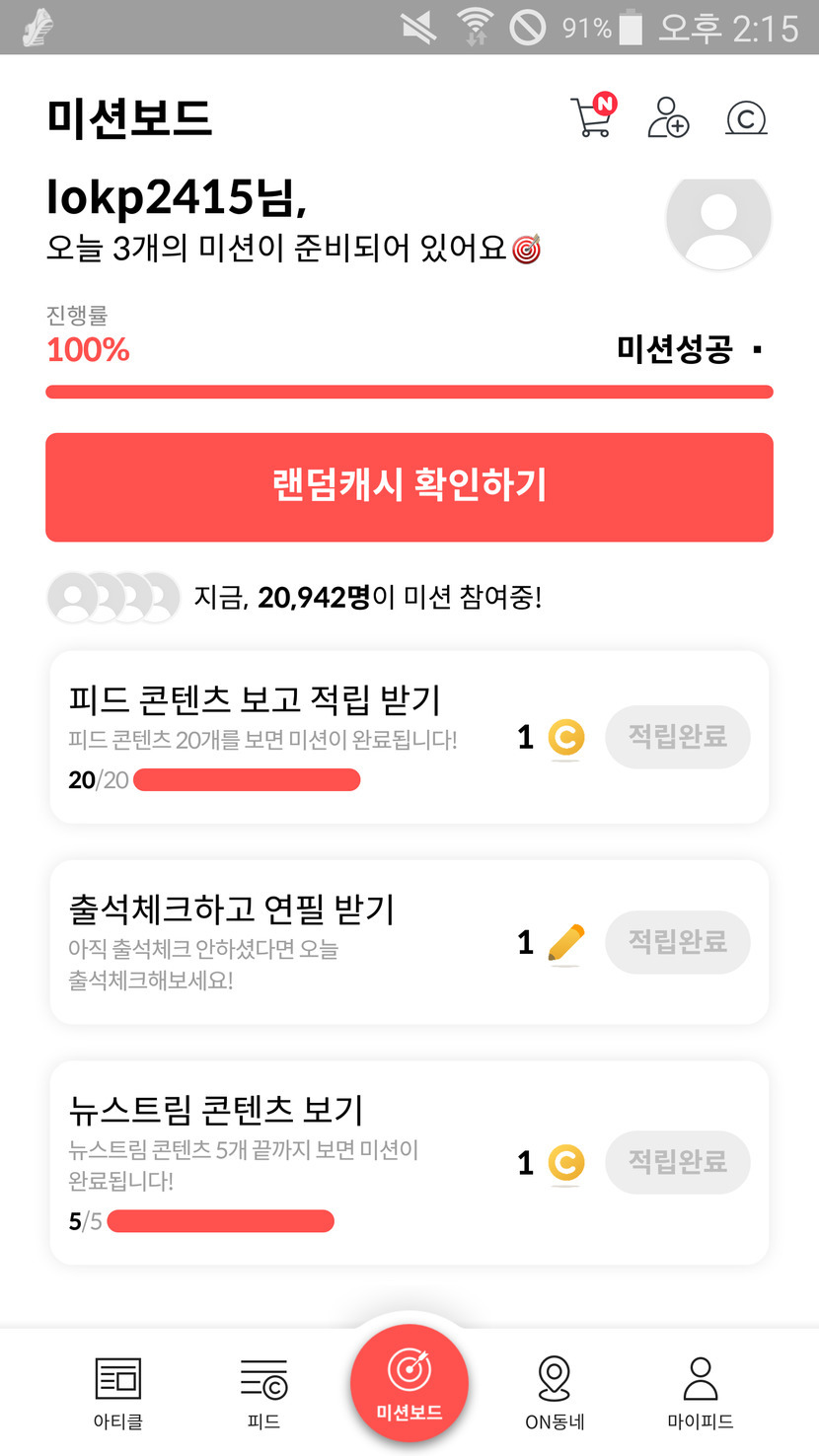Viewport: 819px width, 1456px height.
Task: Open the shopping cart icon
Action: coord(592,117)
